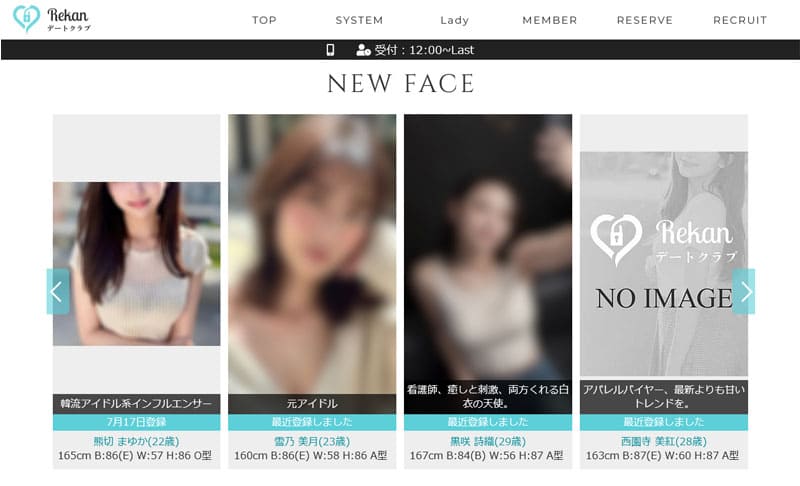Click the Rekan heart logo

coord(27,19)
